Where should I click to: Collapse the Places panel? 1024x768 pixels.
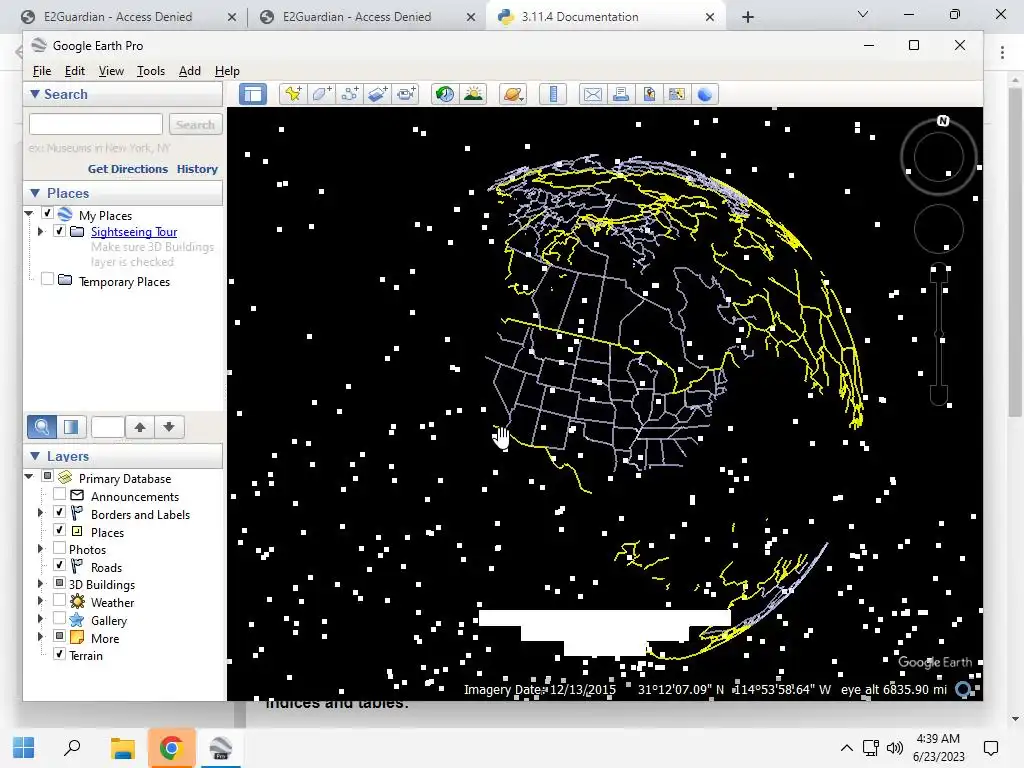tap(35, 193)
